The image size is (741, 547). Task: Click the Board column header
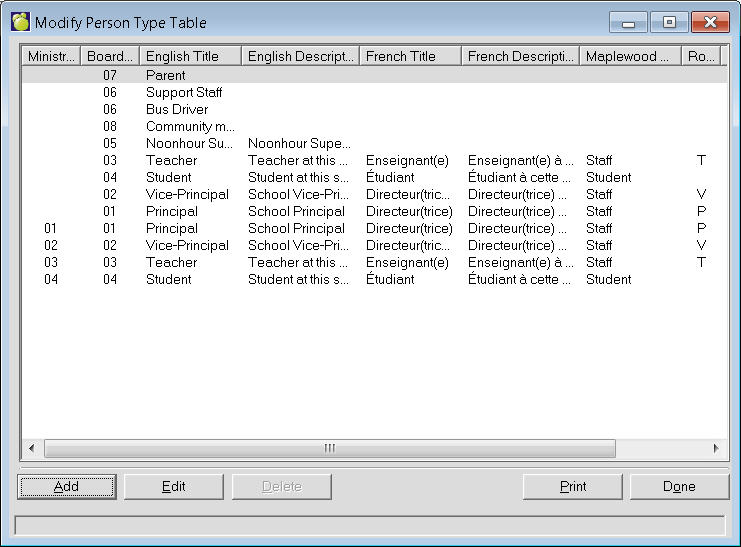pos(109,56)
